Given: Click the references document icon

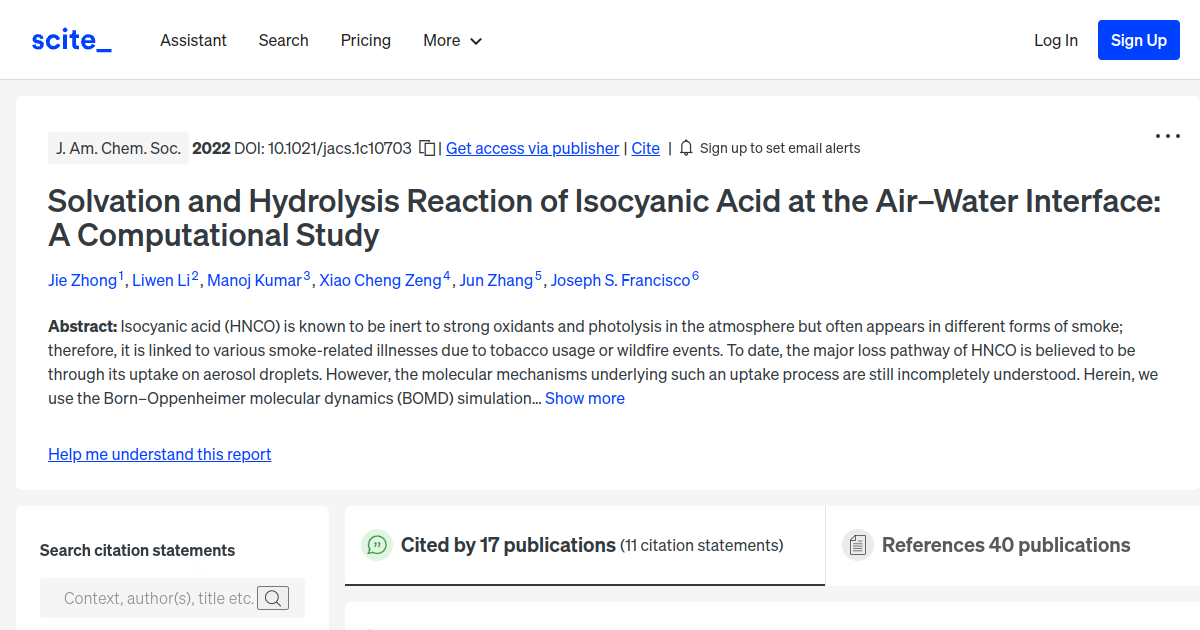Looking at the screenshot, I should [x=858, y=545].
